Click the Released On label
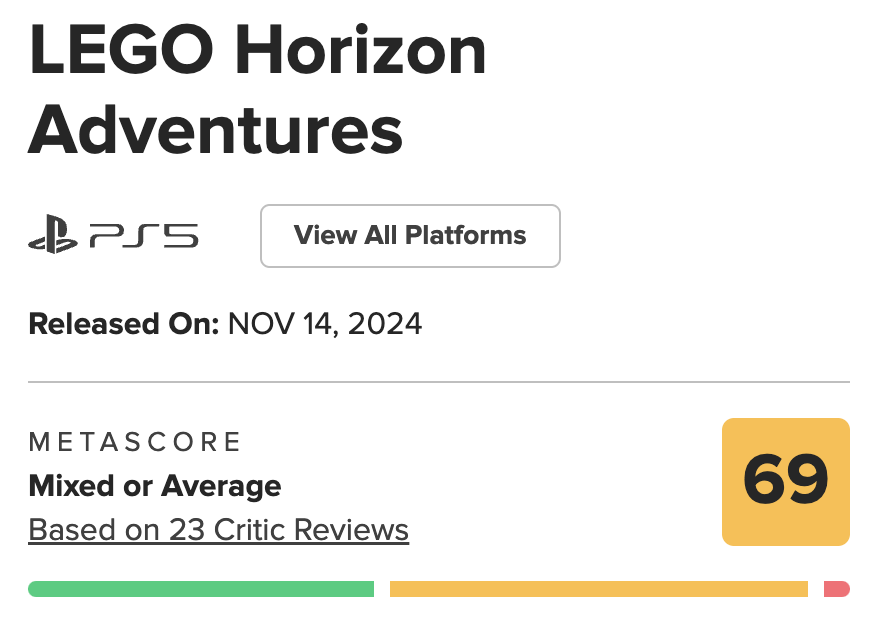 tap(124, 324)
